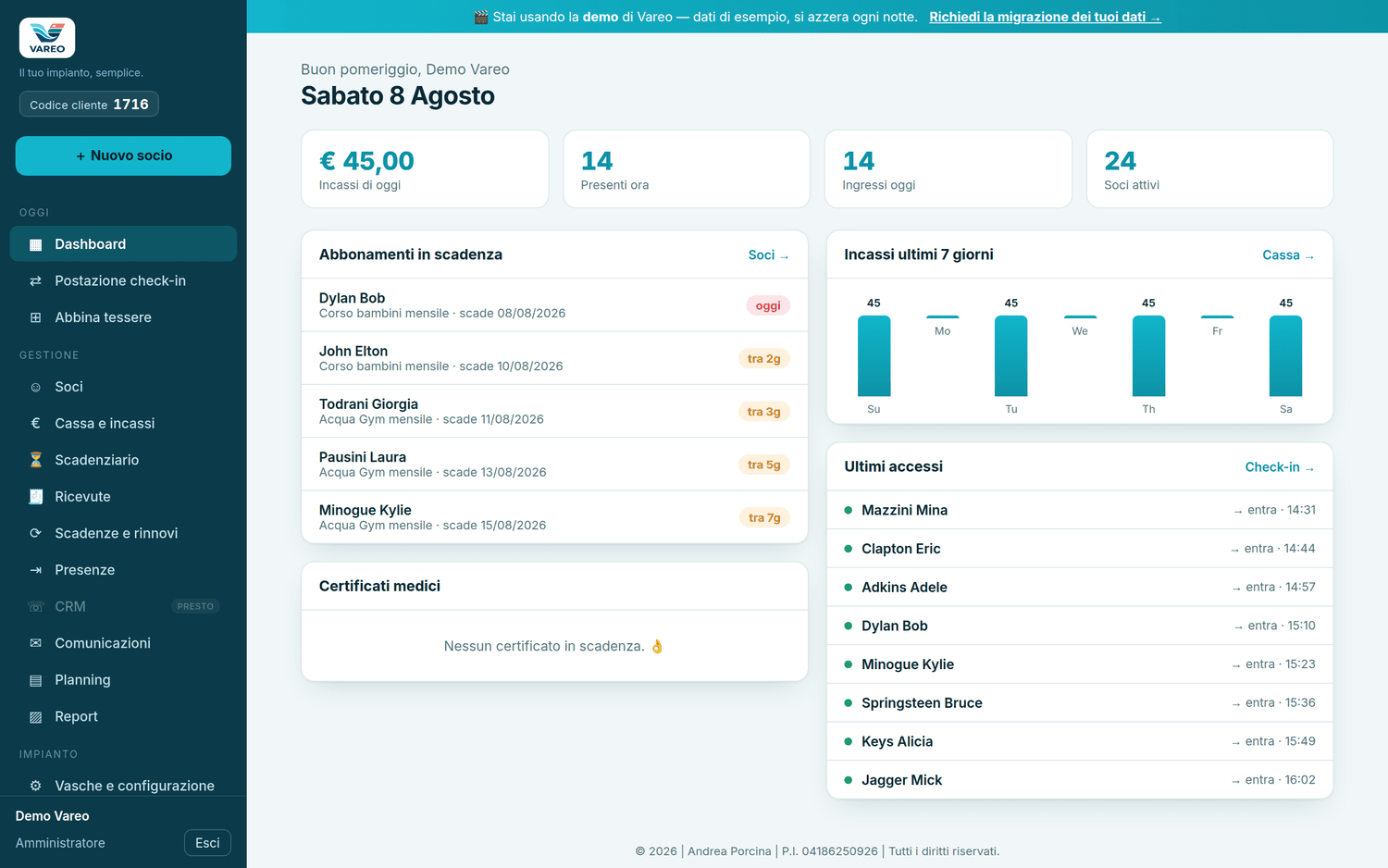
Task: Click the 14 Presenti ora stat card
Action: click(x=687, y=169)
